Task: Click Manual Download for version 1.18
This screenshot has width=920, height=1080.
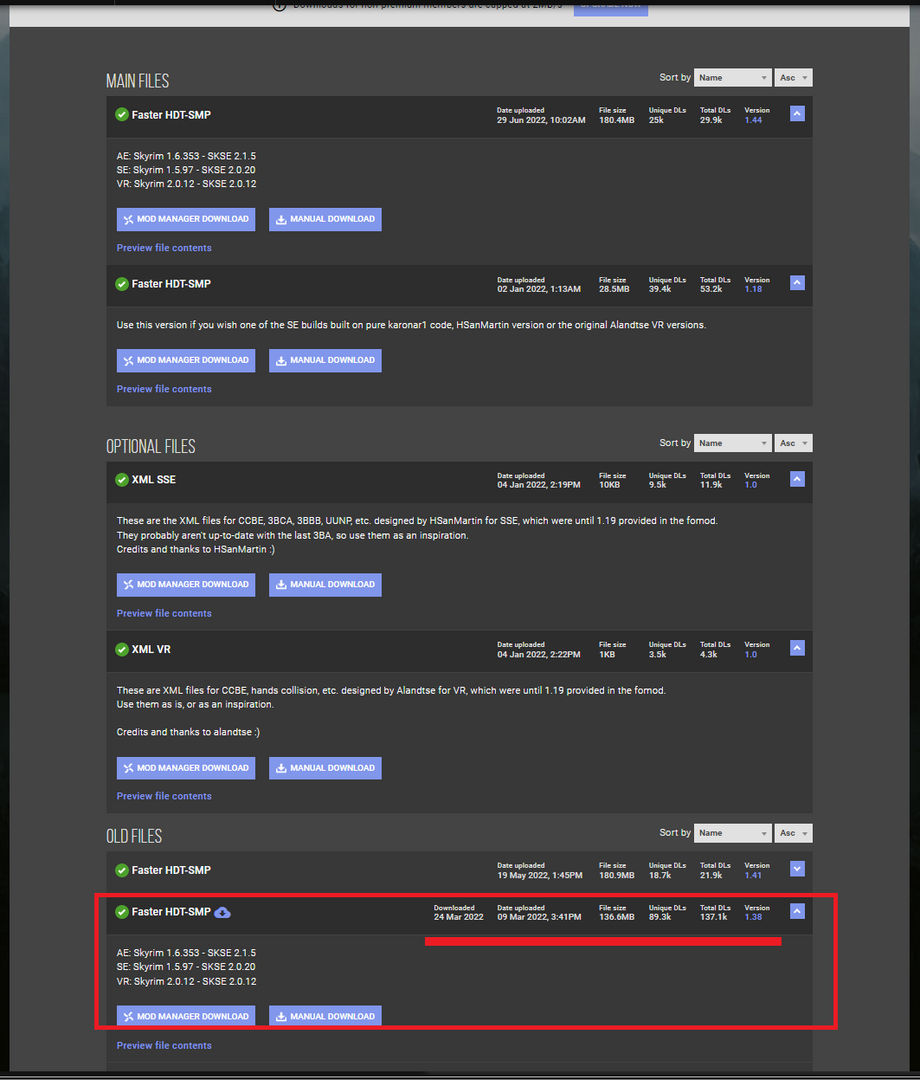Action: pyautogui.click(x=325, y=361)
